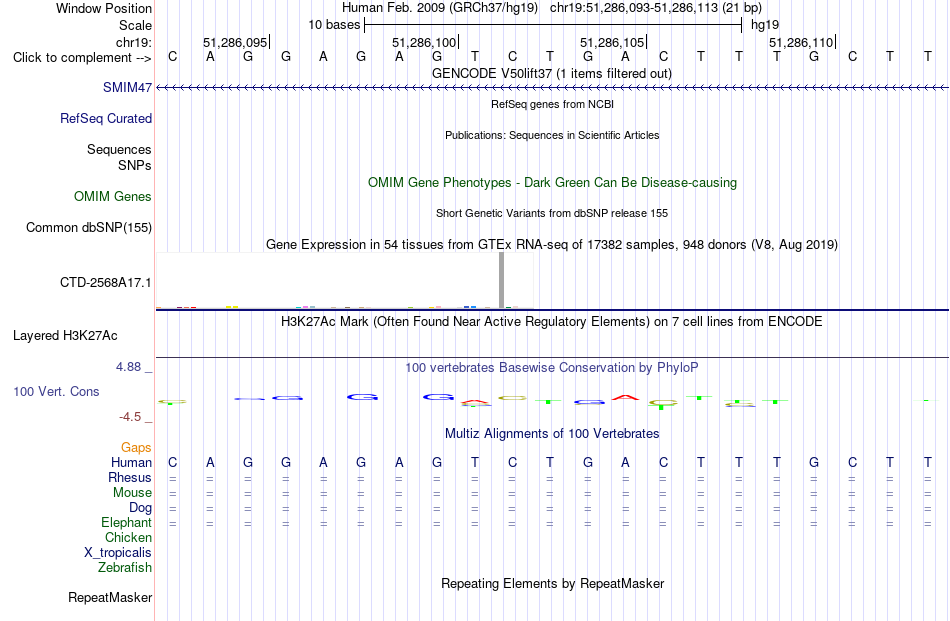Select the OMIM Genes track label
Image resolution: width=950 pixels, height=621 pixels.
coord(113,196)
